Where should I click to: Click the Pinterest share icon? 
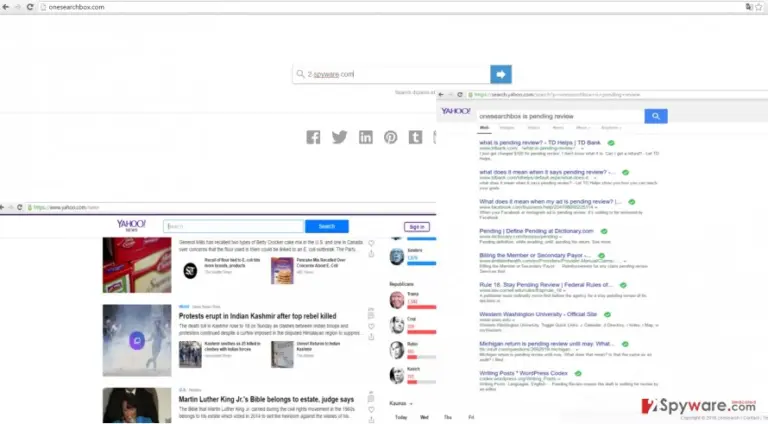pos(390,137)
